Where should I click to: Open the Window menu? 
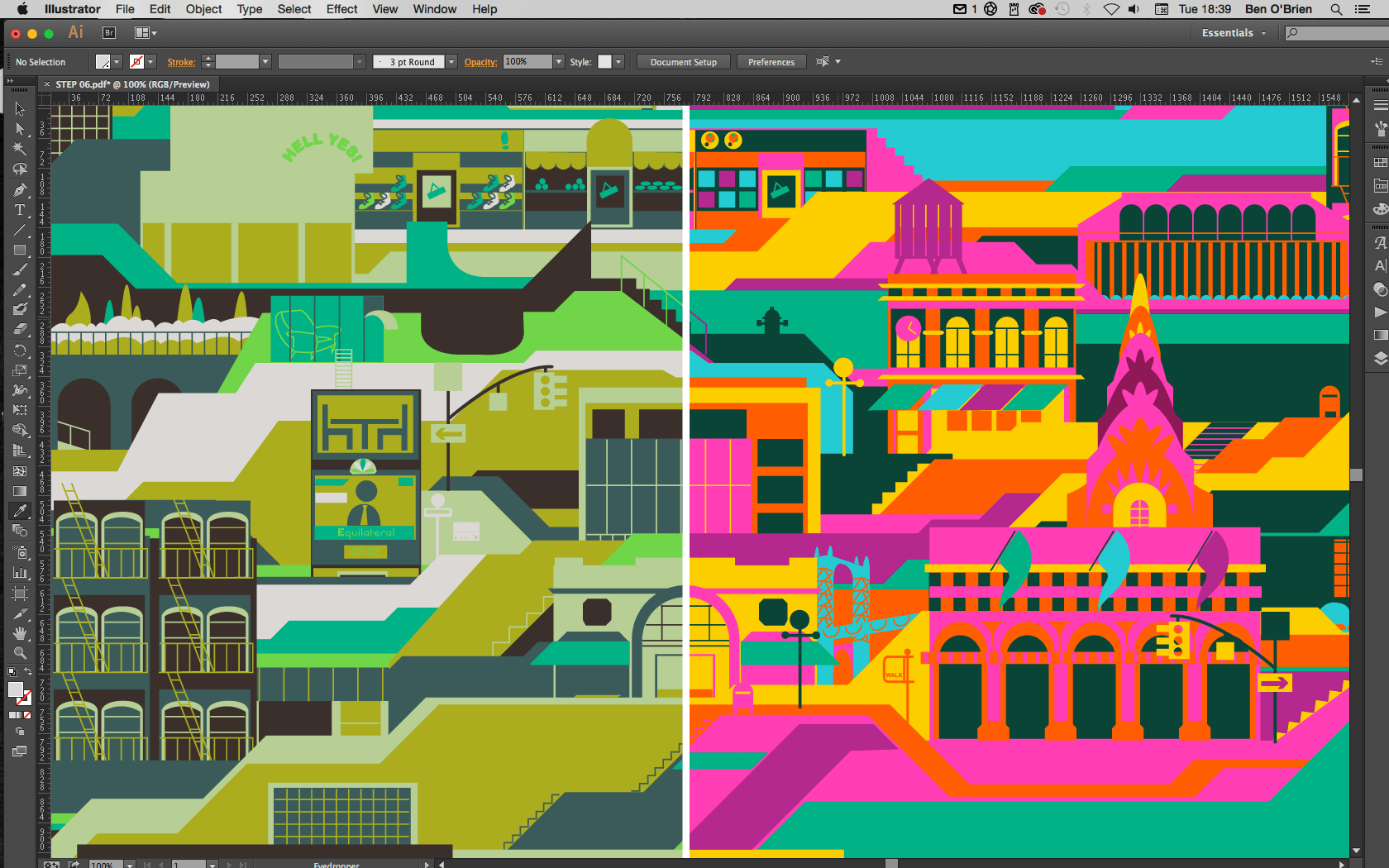[x=435, y=9]
